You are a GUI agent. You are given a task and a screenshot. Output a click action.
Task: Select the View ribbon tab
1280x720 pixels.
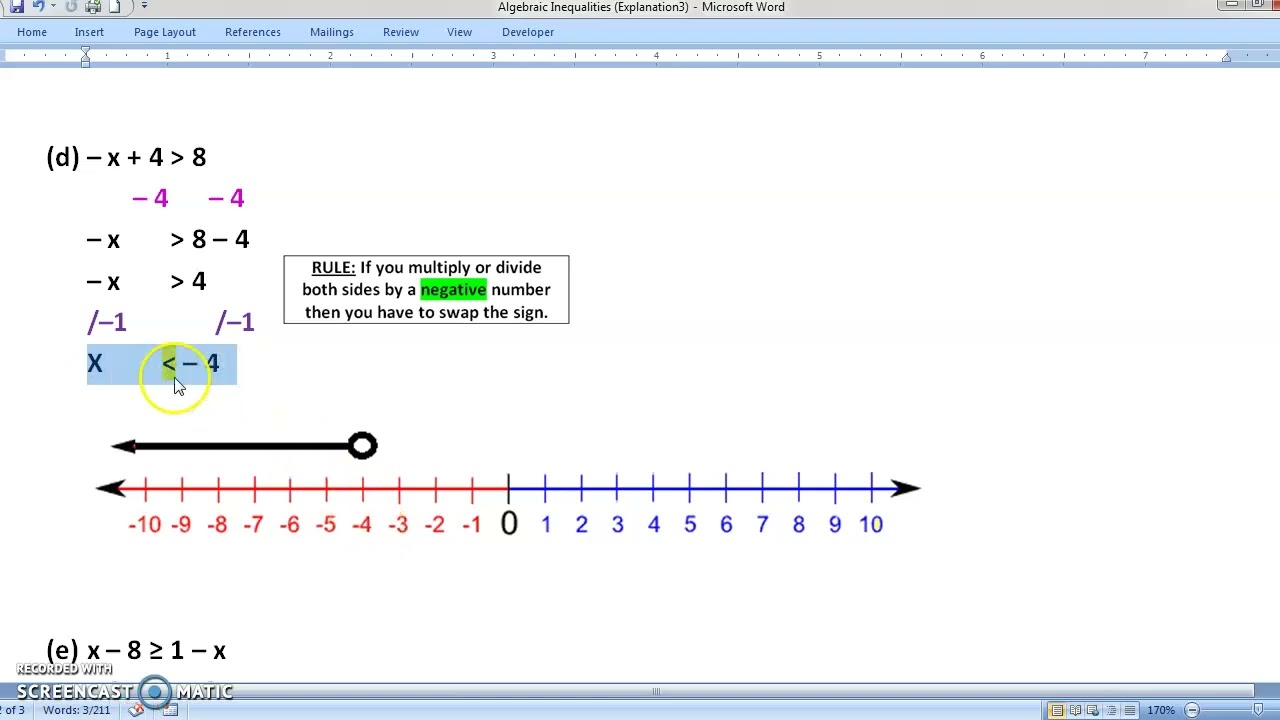click(460, 32)
